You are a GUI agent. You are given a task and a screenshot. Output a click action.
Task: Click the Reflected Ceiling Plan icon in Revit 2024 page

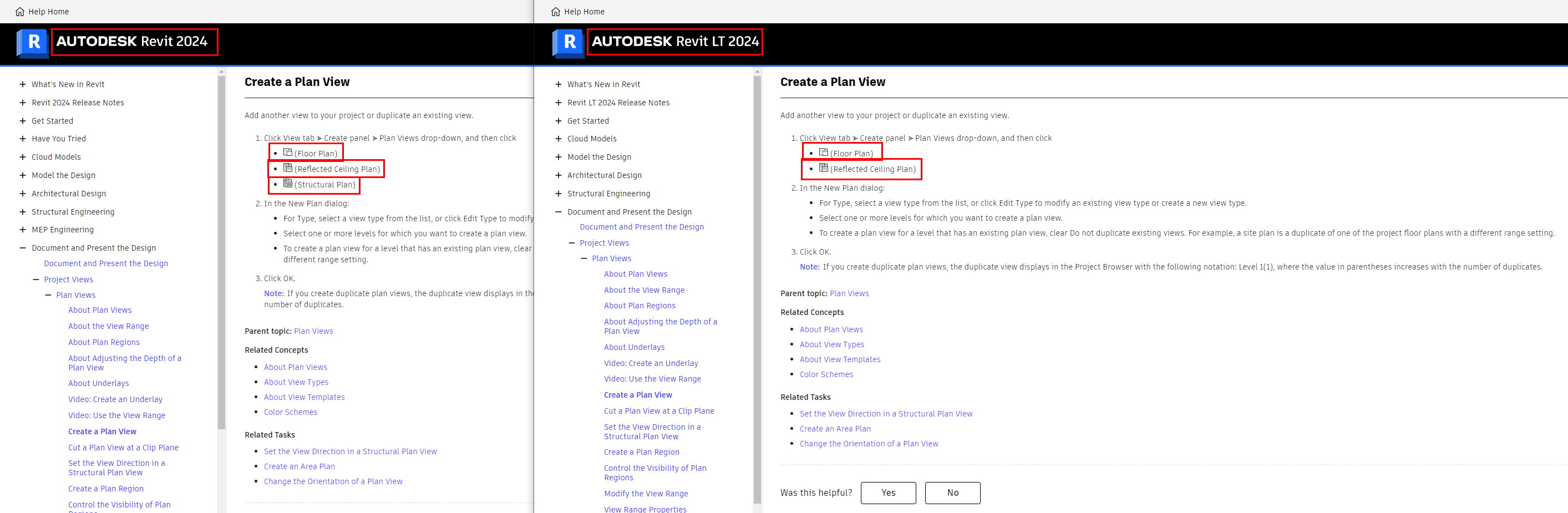(x=288, y=168)
